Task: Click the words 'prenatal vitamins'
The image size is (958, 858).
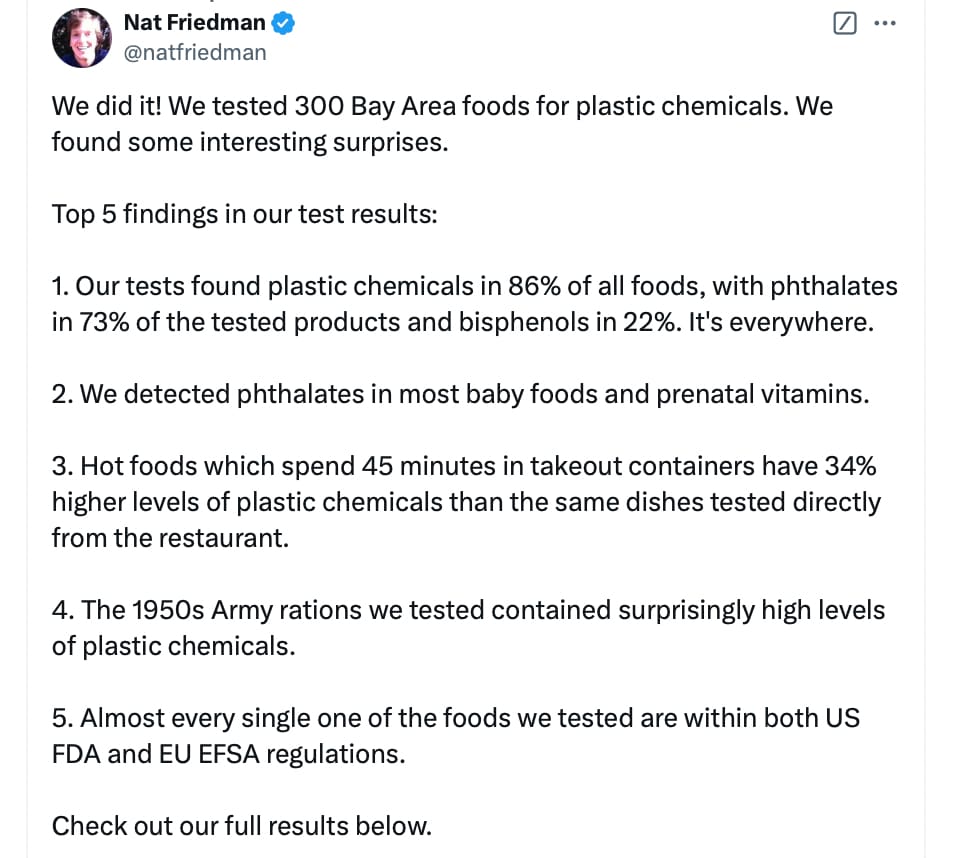Action: [762, 395]
